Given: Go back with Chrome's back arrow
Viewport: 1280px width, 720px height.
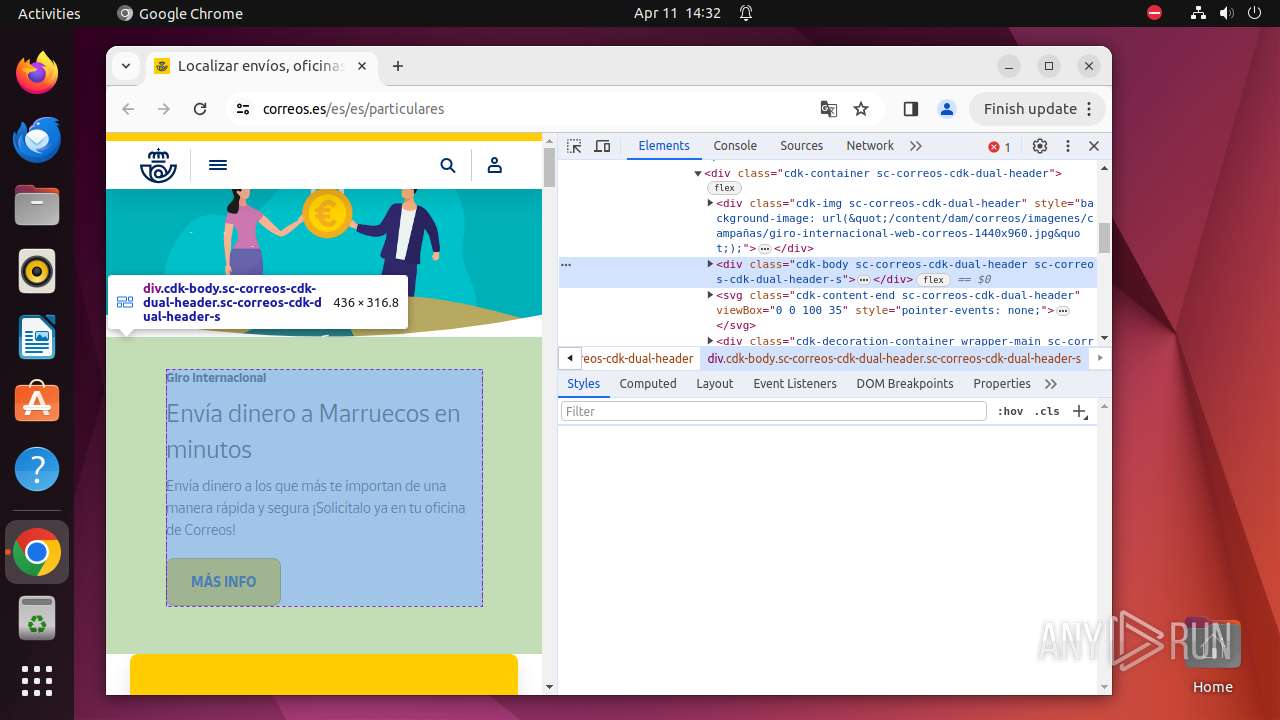Looking at the screenshot, I should click(128, 109).
